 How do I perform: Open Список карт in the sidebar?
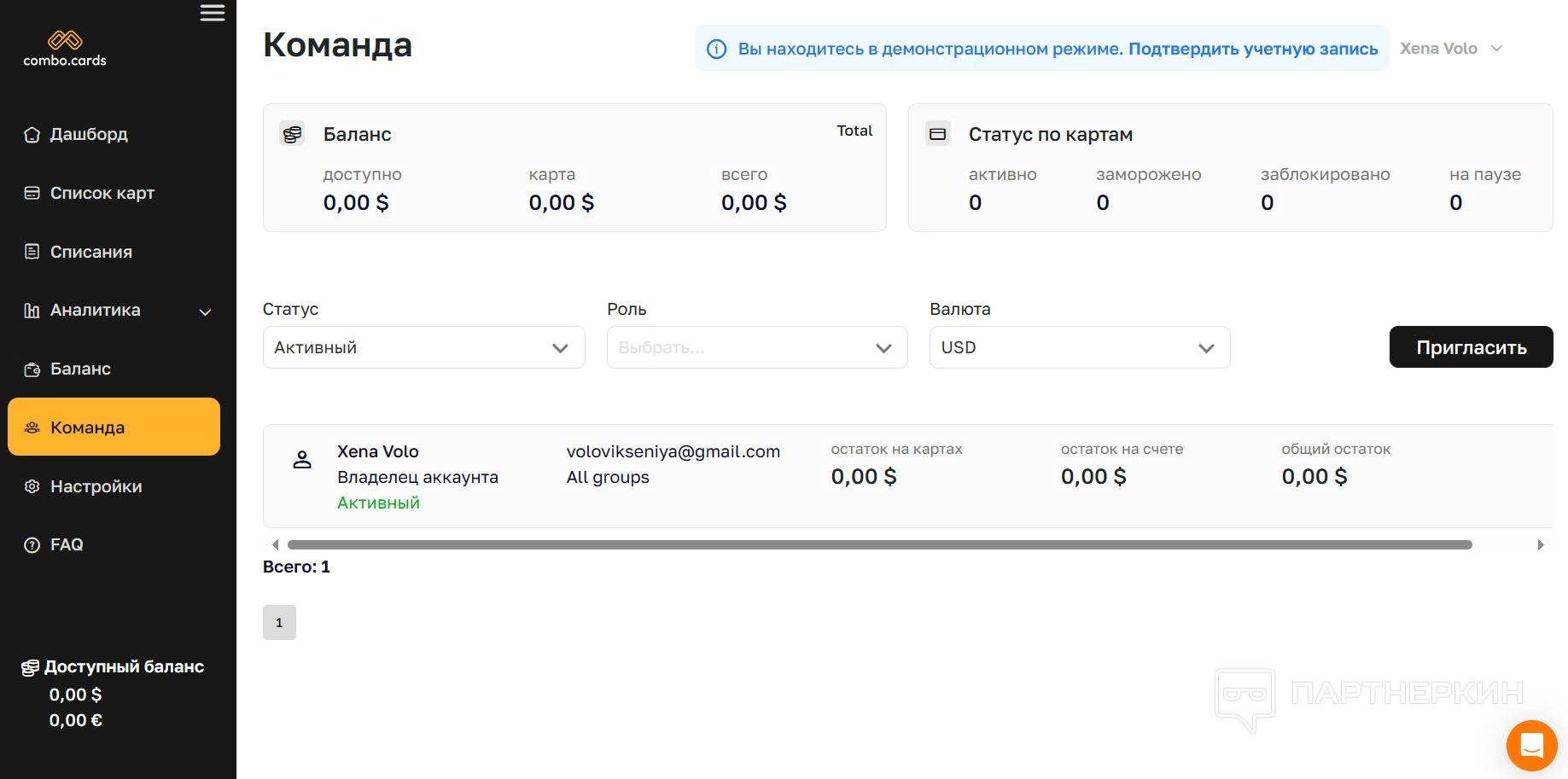[x=102, y=193]
